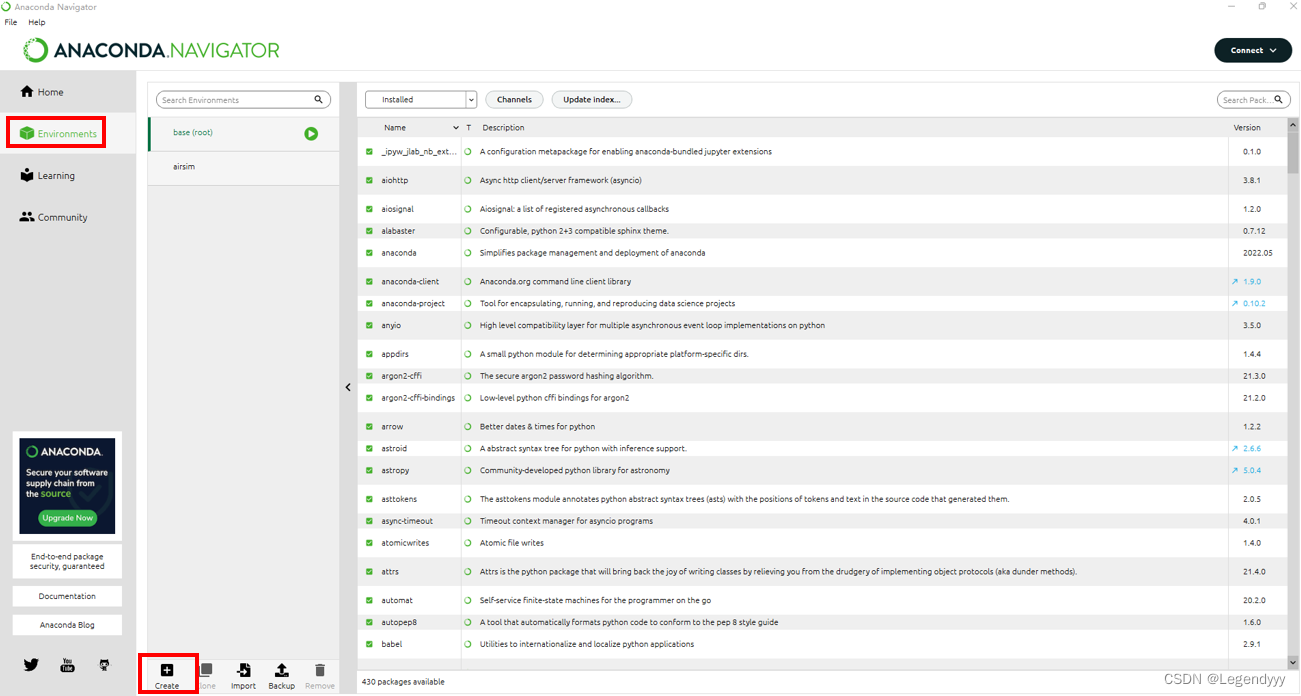Screen dimensions: 1301x696
Task: Toggle checkbox for aiosignal package
Action: point(369,209)
